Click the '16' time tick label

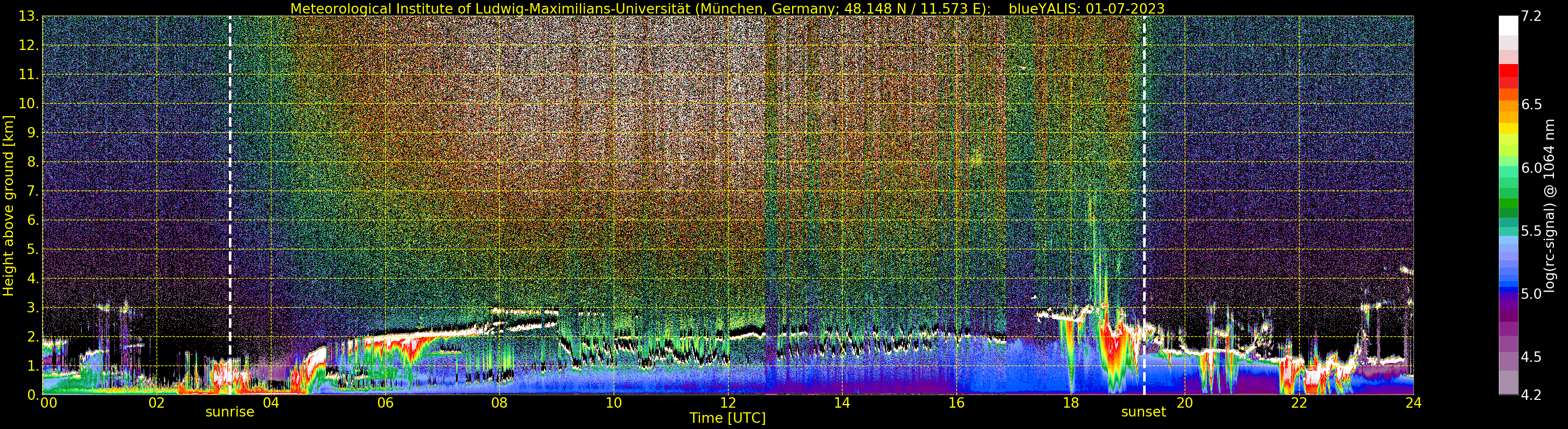click(x=956, y=403)
